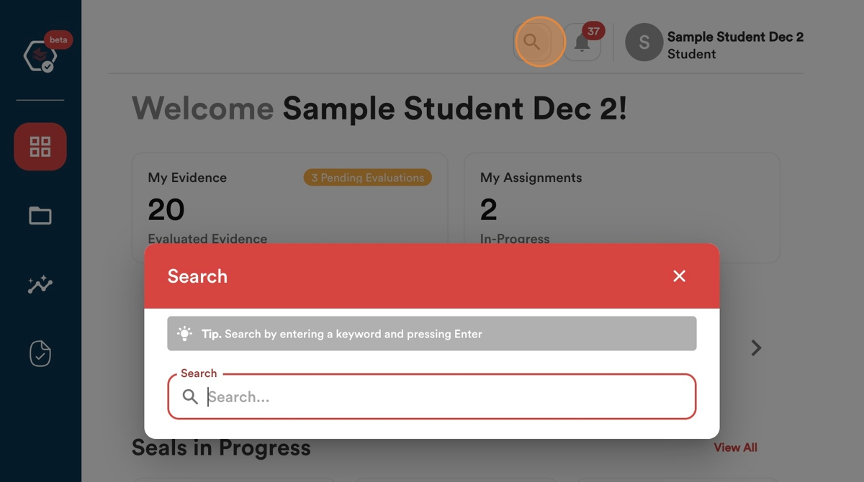Open the notifications bell with 37 badge
The width and height of the screenshot is (864, 482).
click(582, 42)
